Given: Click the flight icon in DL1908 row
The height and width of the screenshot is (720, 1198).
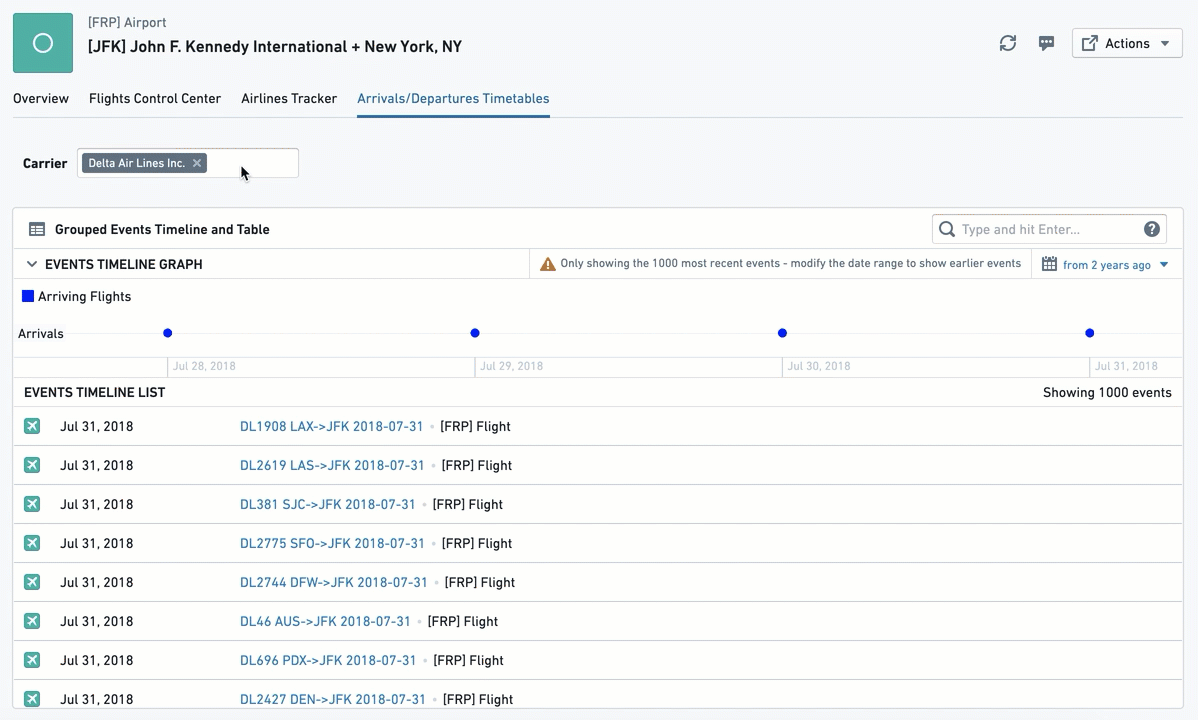Looking at the screenshot, I should pyautogui.click(x=32, y=426).
